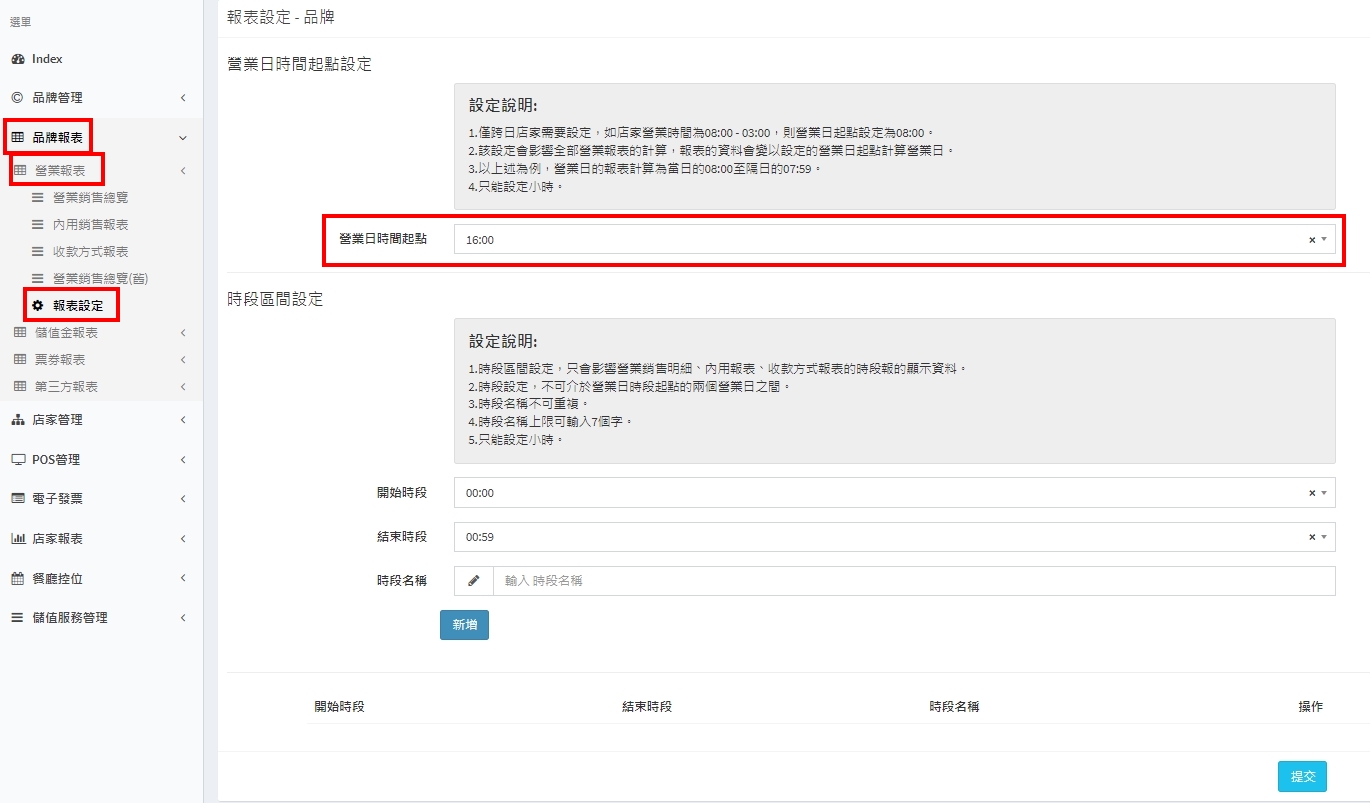Click the 餐廳控位 calendar icon

[x=17, y=578]
